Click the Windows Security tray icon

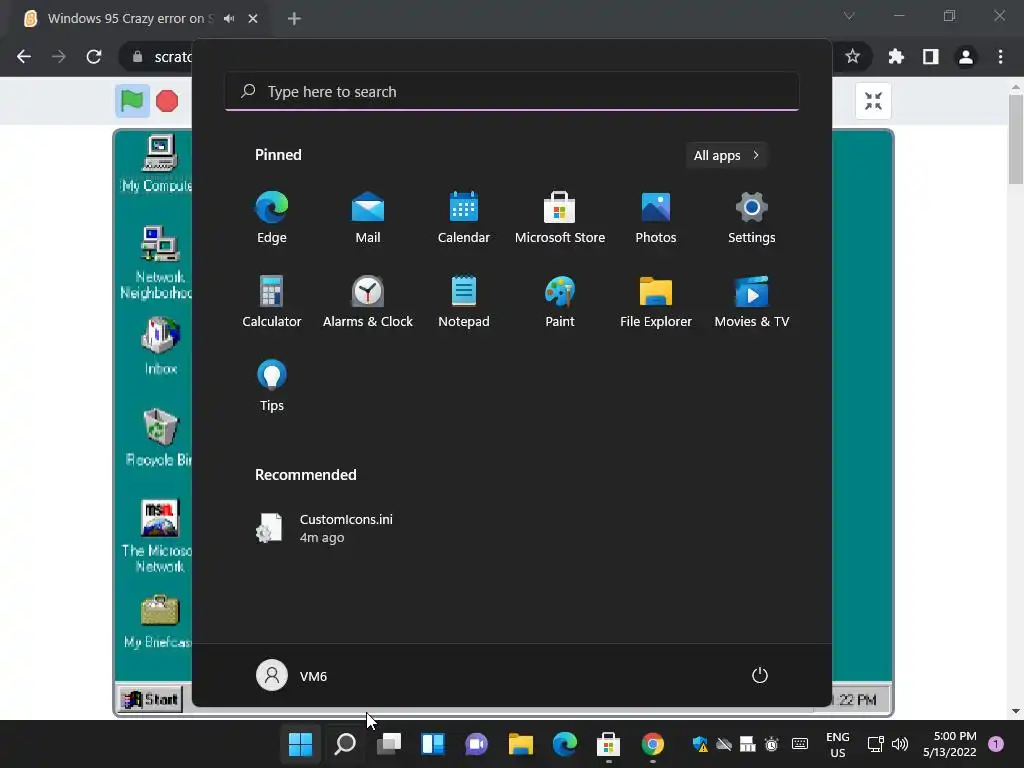coord(700,744)
